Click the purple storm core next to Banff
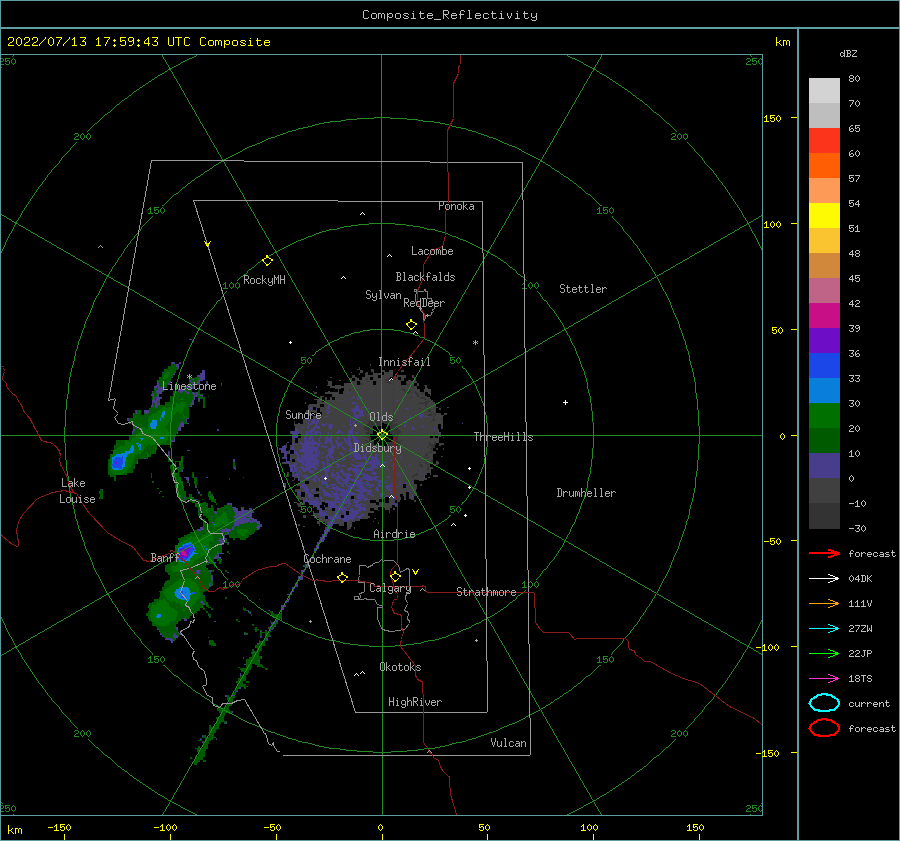Viewport: 900px width, 841px height. [x=186, y=552]
